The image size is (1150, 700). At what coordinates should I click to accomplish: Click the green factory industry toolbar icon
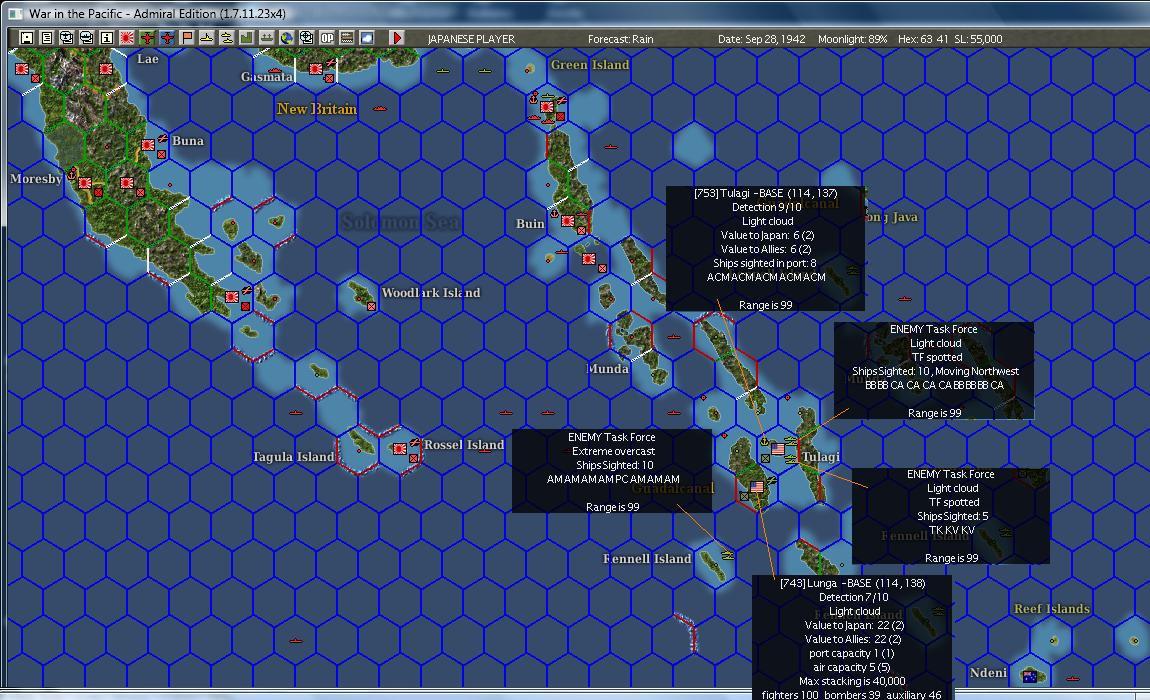(246, 38)
